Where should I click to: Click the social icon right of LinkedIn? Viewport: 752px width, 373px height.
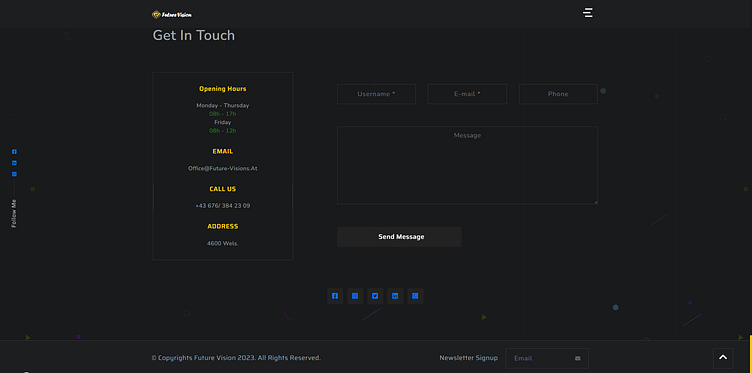[415, 296]
